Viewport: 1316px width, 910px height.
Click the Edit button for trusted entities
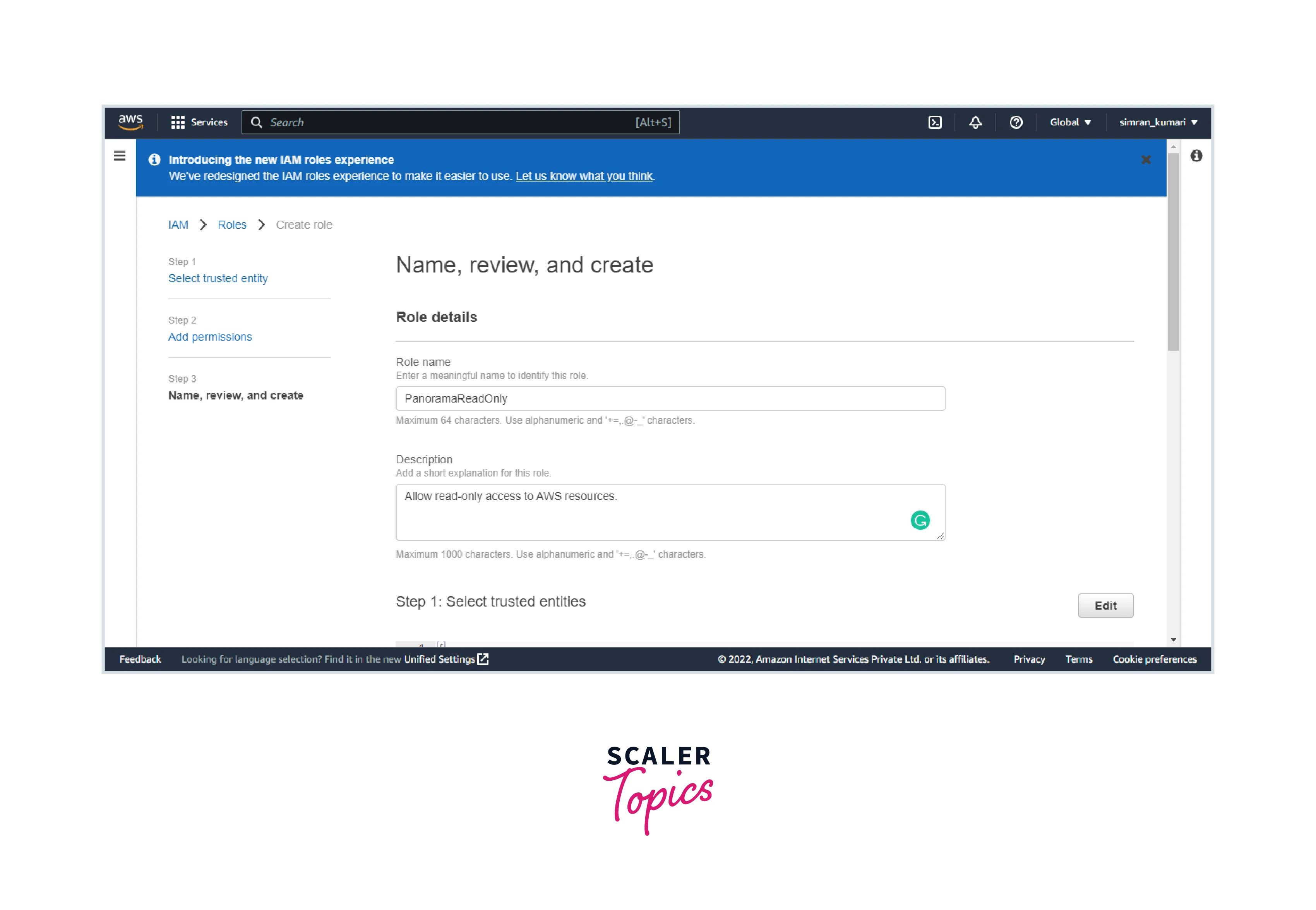1105,605
